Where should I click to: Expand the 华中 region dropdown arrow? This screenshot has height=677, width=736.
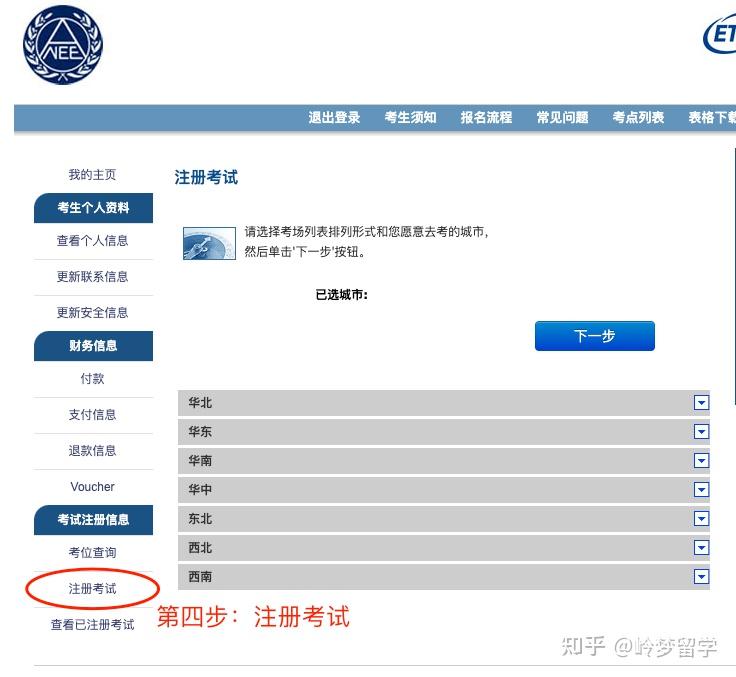(701, 490)
